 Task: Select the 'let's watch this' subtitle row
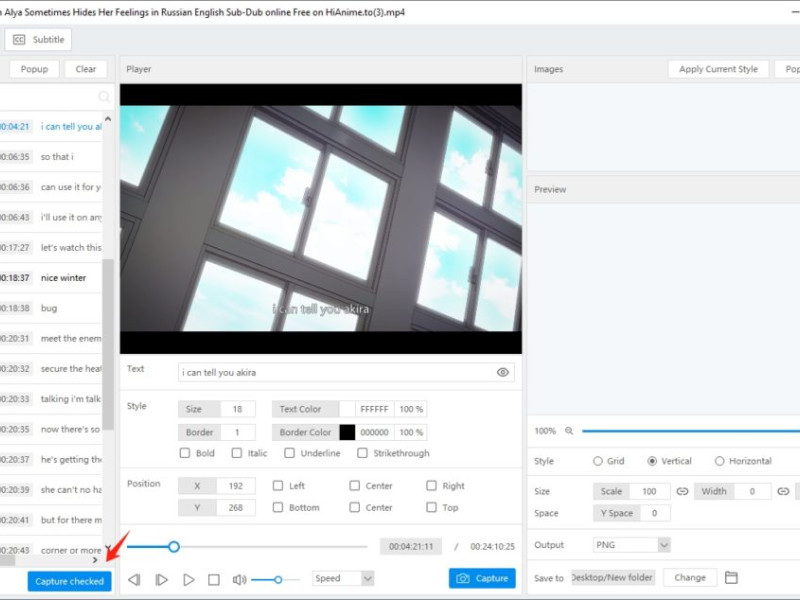click(x=51, y=247)
